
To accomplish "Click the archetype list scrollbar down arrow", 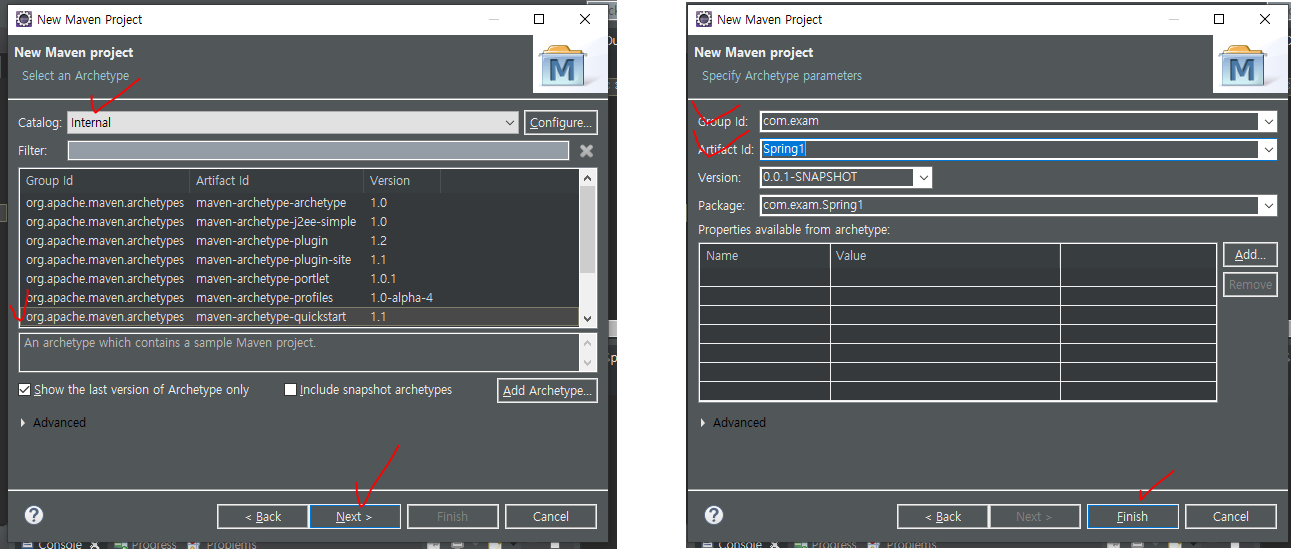I will [587, 317].
